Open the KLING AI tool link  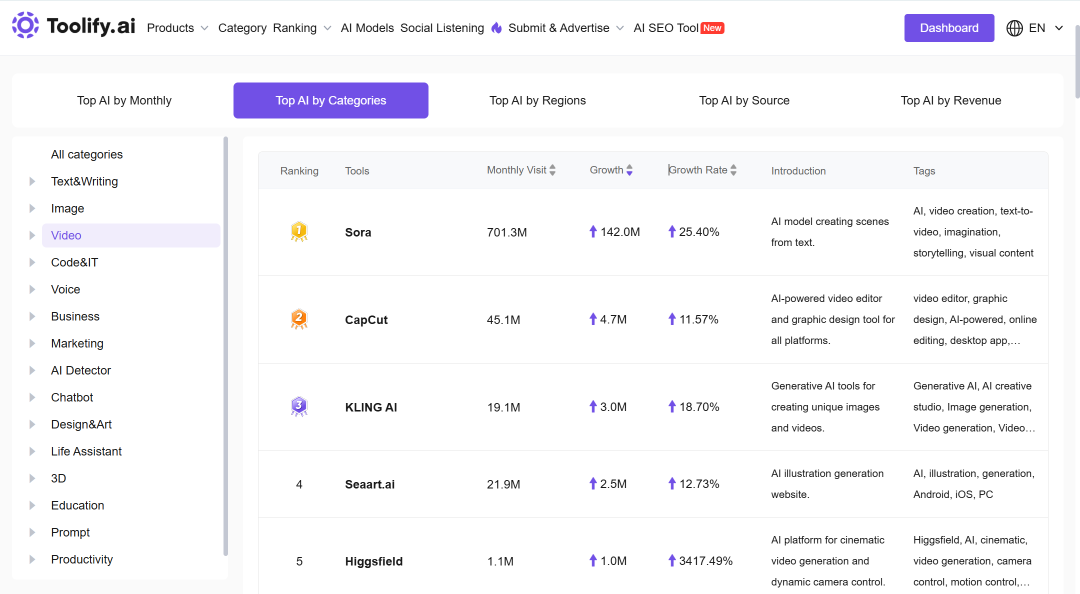point(371,407)
